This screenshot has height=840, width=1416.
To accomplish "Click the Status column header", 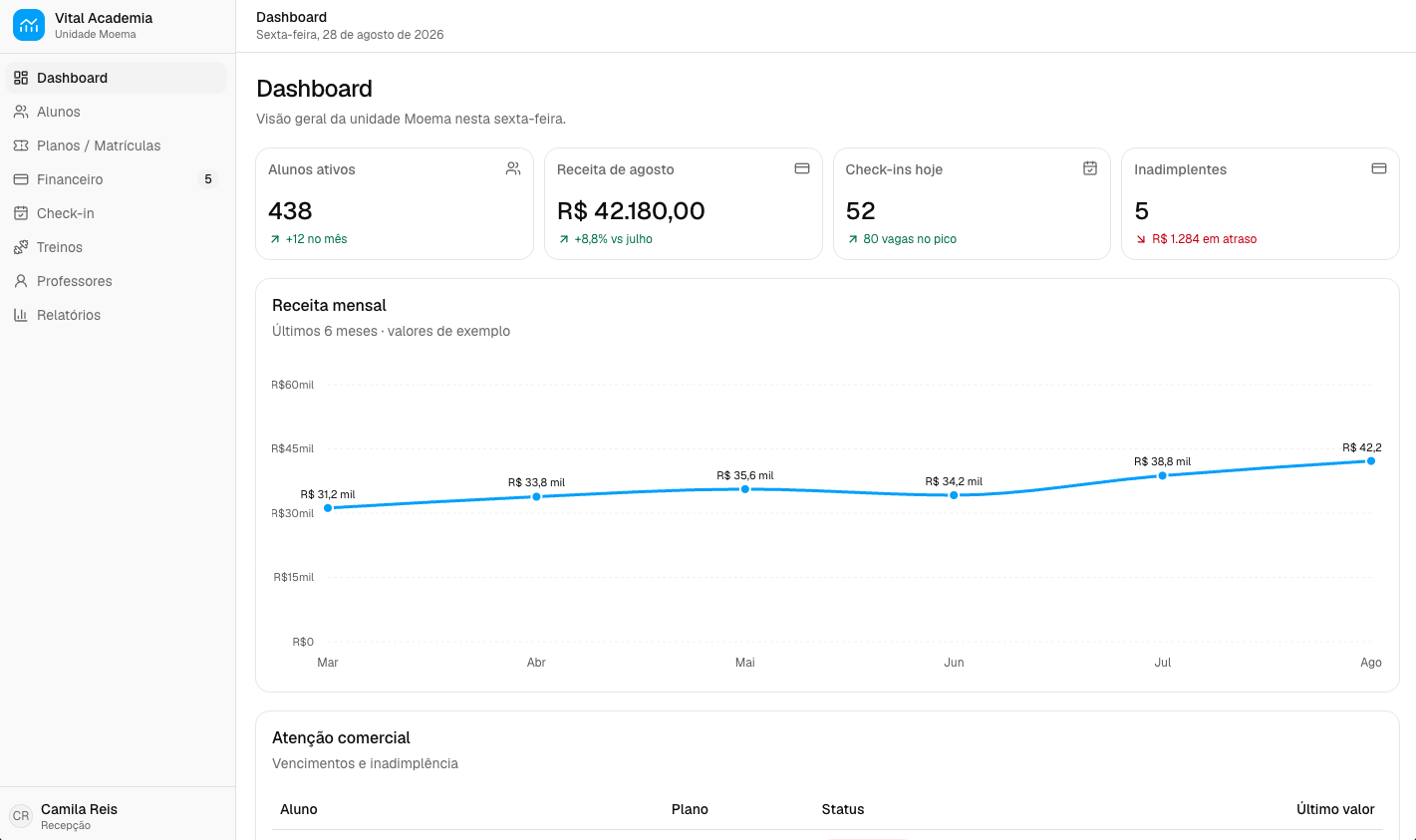I will (843, 809).
